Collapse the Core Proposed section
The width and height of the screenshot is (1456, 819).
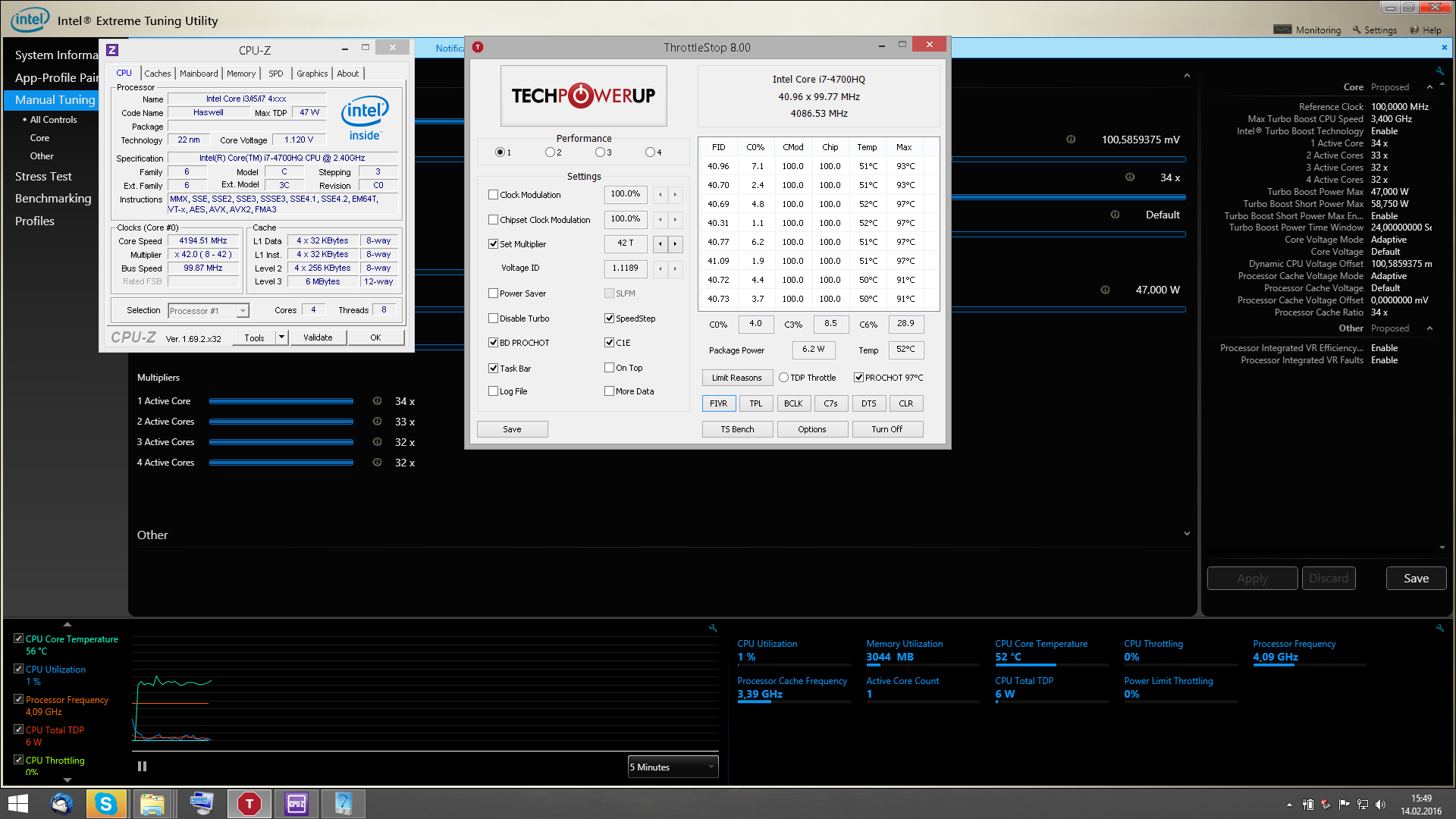(1429, 87)
